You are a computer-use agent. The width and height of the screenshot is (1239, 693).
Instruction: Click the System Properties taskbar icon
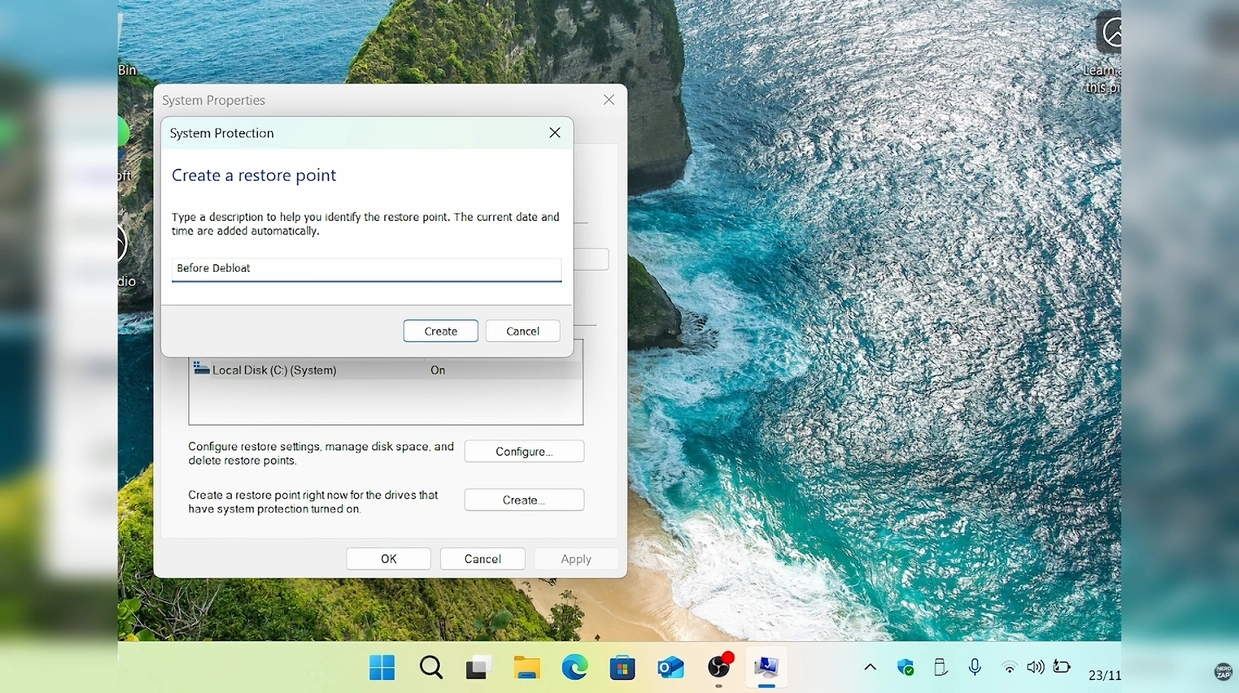[x=766, y=667]
